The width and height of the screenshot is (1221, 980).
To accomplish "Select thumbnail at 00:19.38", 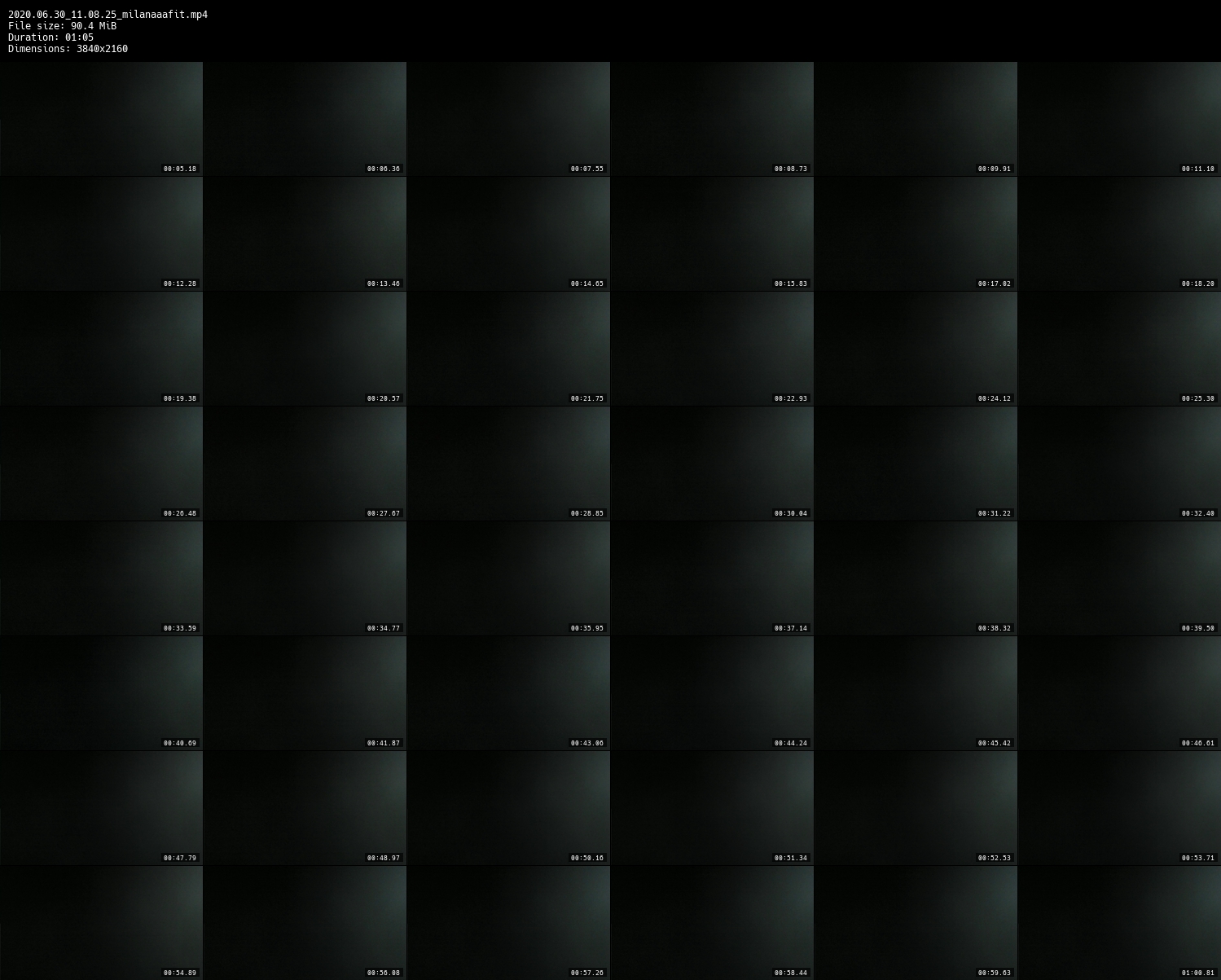I will point(101,349).
